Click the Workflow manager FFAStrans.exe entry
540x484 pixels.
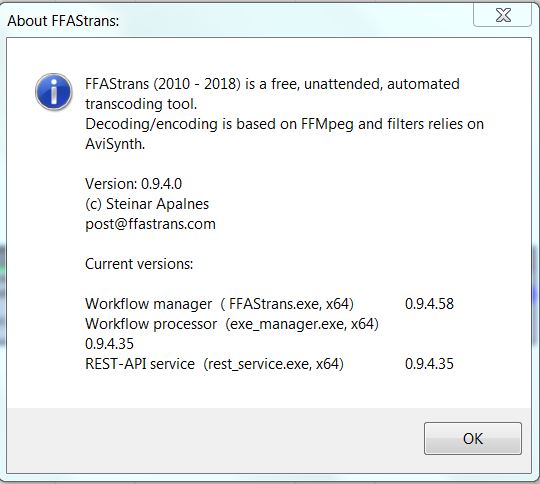(x=219, y=304)
